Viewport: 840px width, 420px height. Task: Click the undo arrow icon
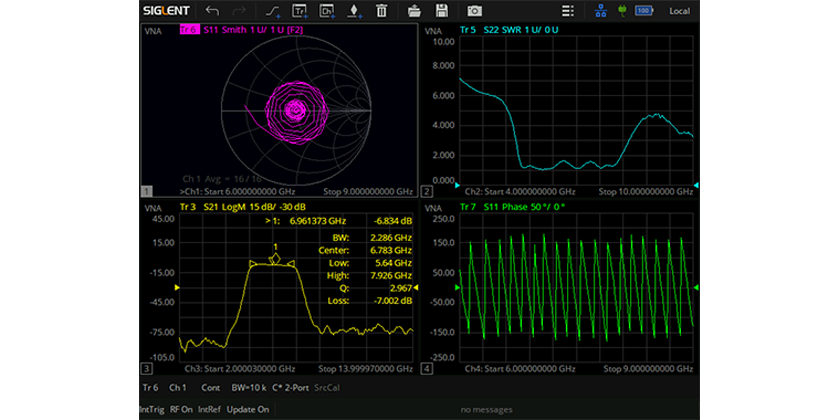click(212, 11)
